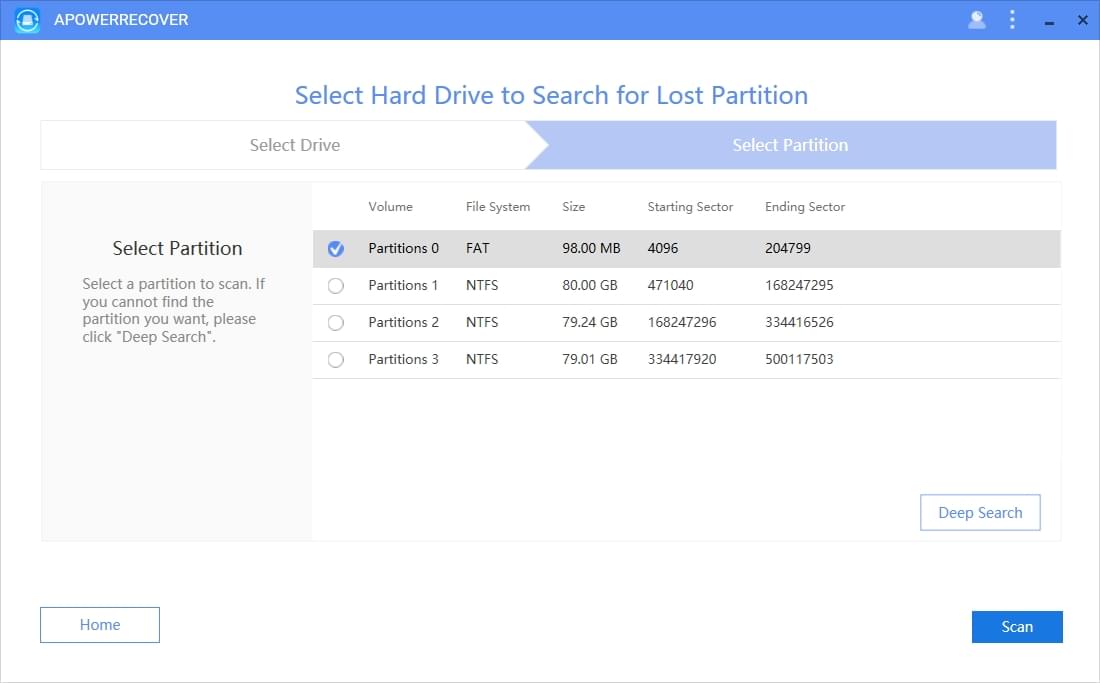
Task: Click the Volume column header
Action: tap(389, 207)
